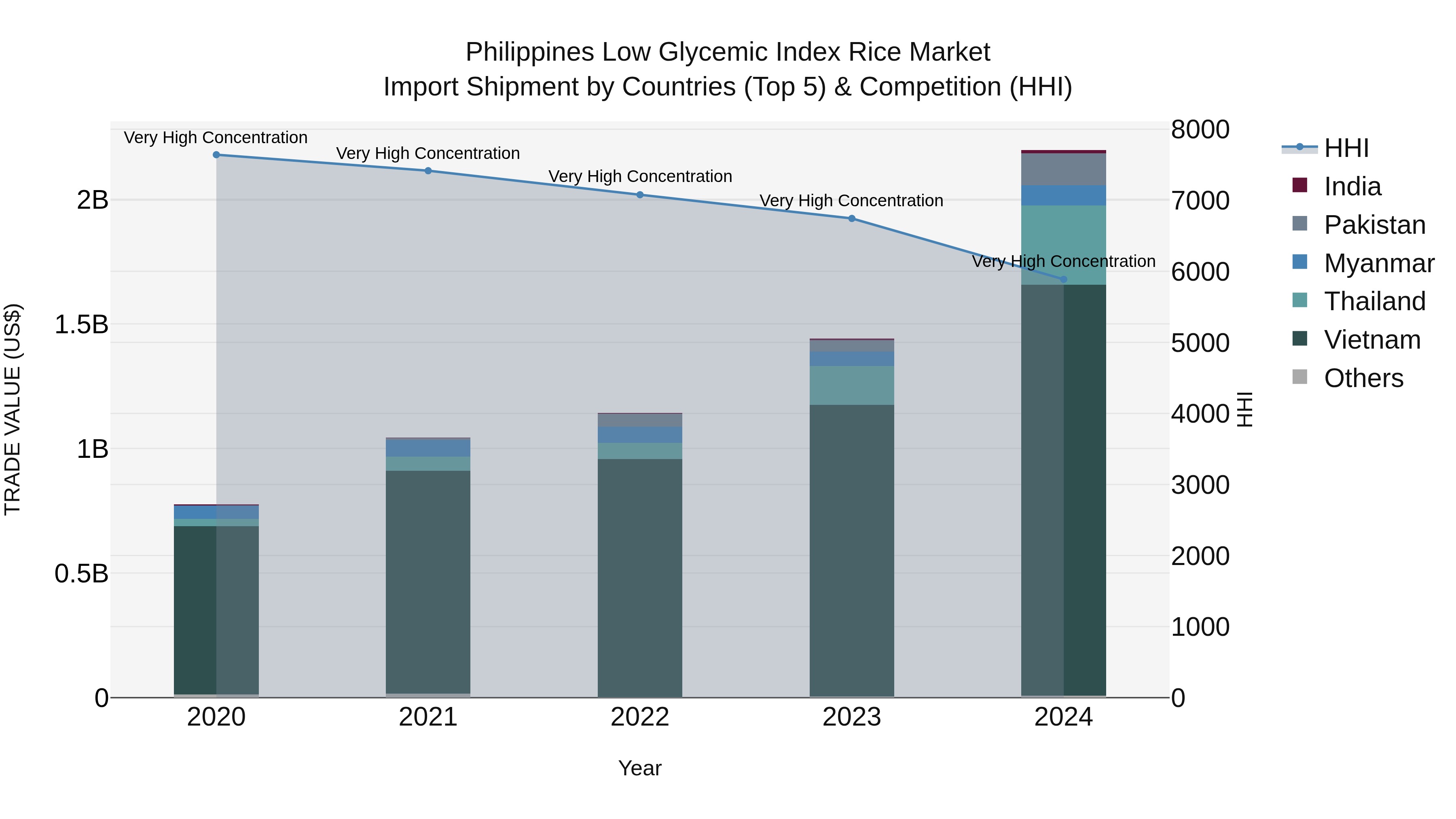Click the 'Very High Concentration' label above 2020
The height and width of the screenshot is (819, 1456).
click(x=216, y=138)
